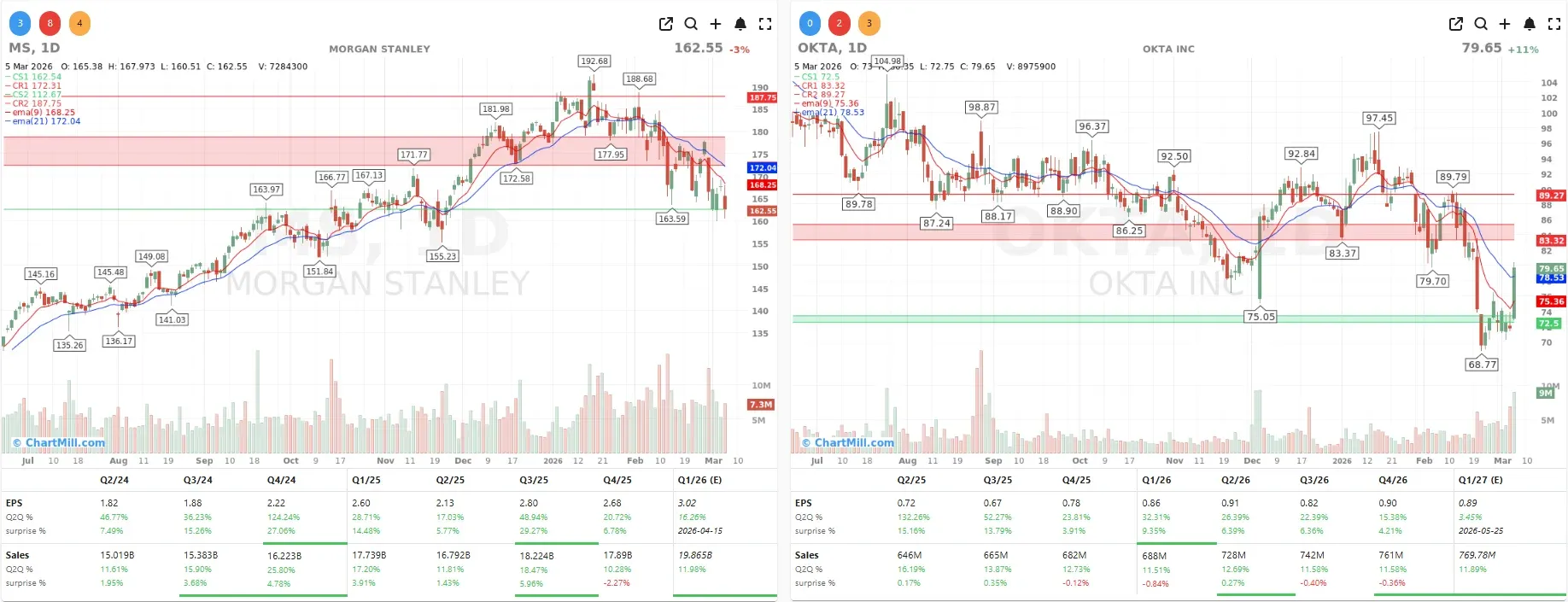Image resolution: width=1568 pixels, height=602 pixels.
Task: Click the 135.26 price label on the MS chart
Action: click(70, 345)
